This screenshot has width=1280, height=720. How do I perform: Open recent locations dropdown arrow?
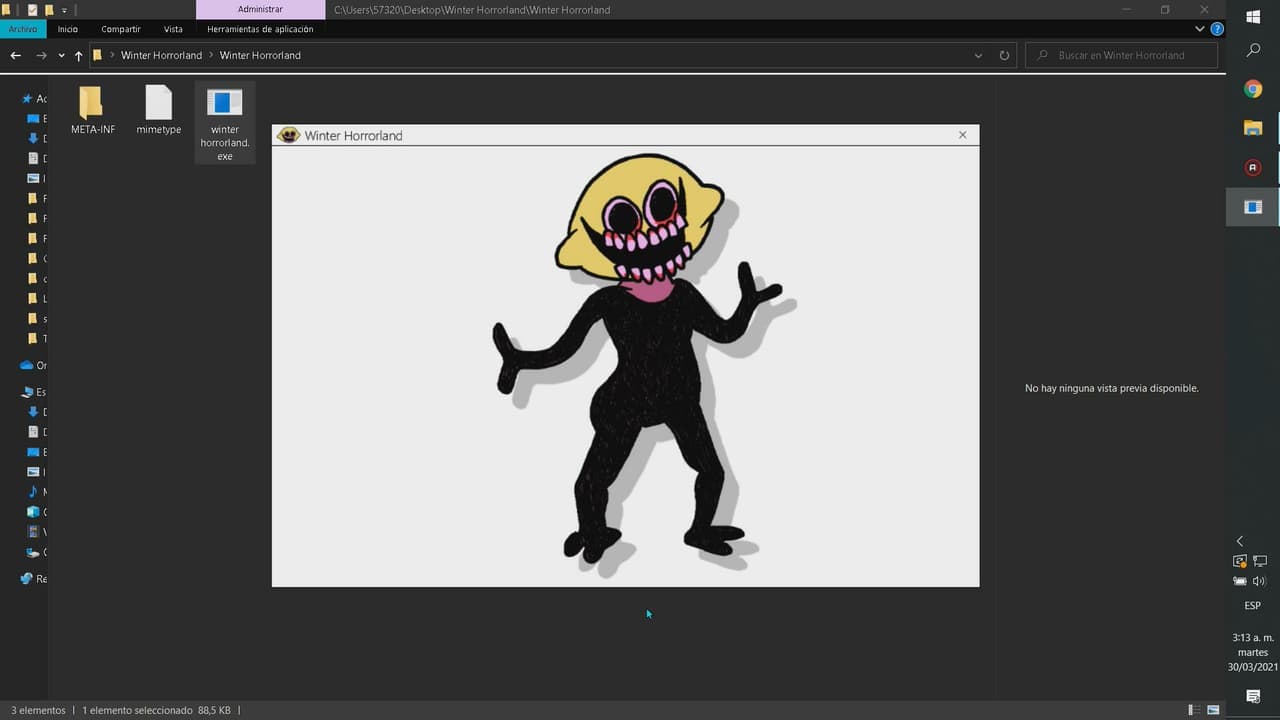(61, 55)
